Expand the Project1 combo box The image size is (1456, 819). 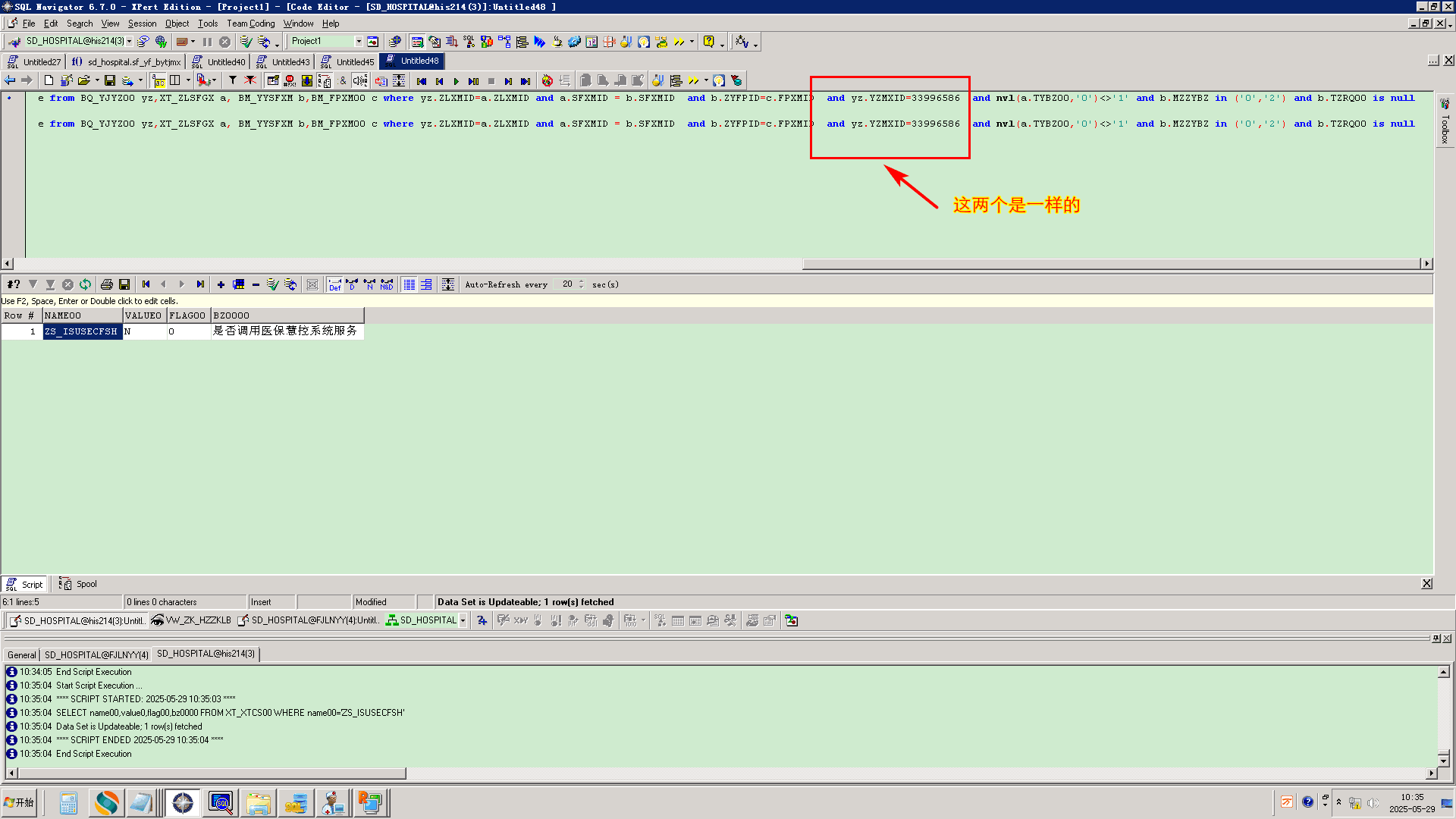(359, 42)
